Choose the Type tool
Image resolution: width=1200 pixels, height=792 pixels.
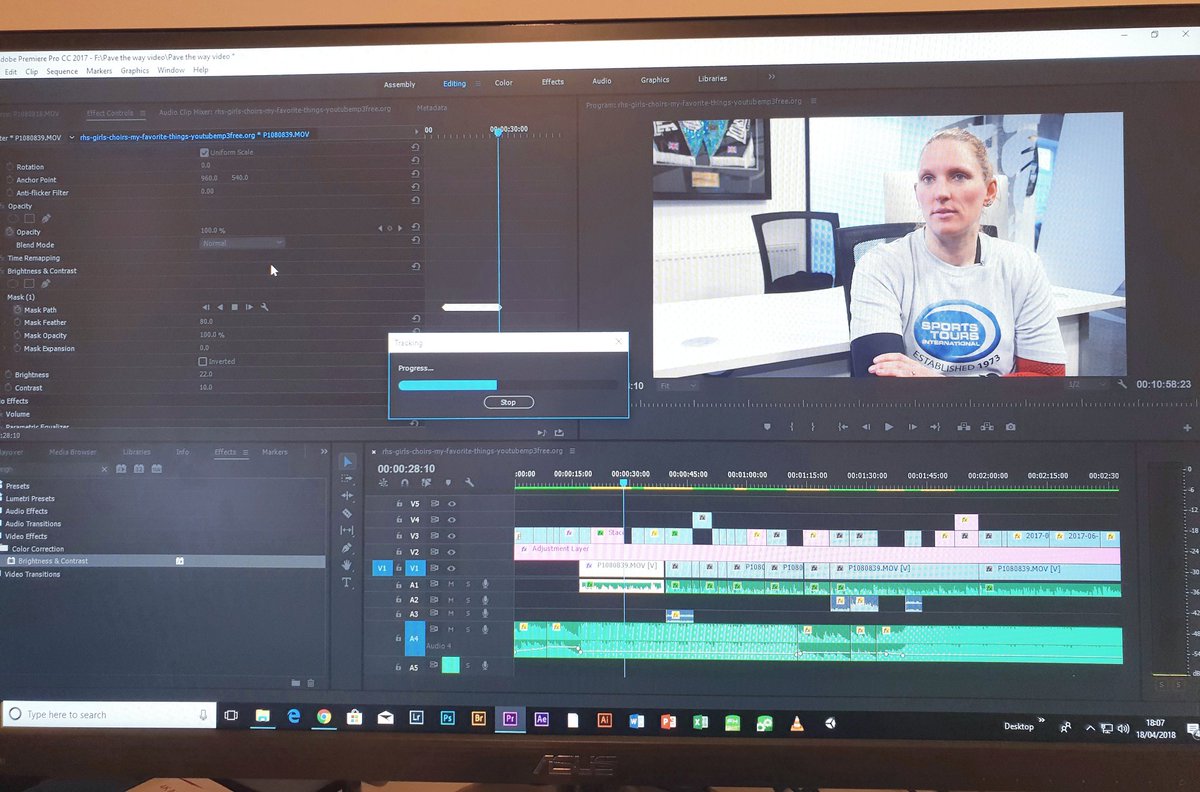[x=347, y=582]
